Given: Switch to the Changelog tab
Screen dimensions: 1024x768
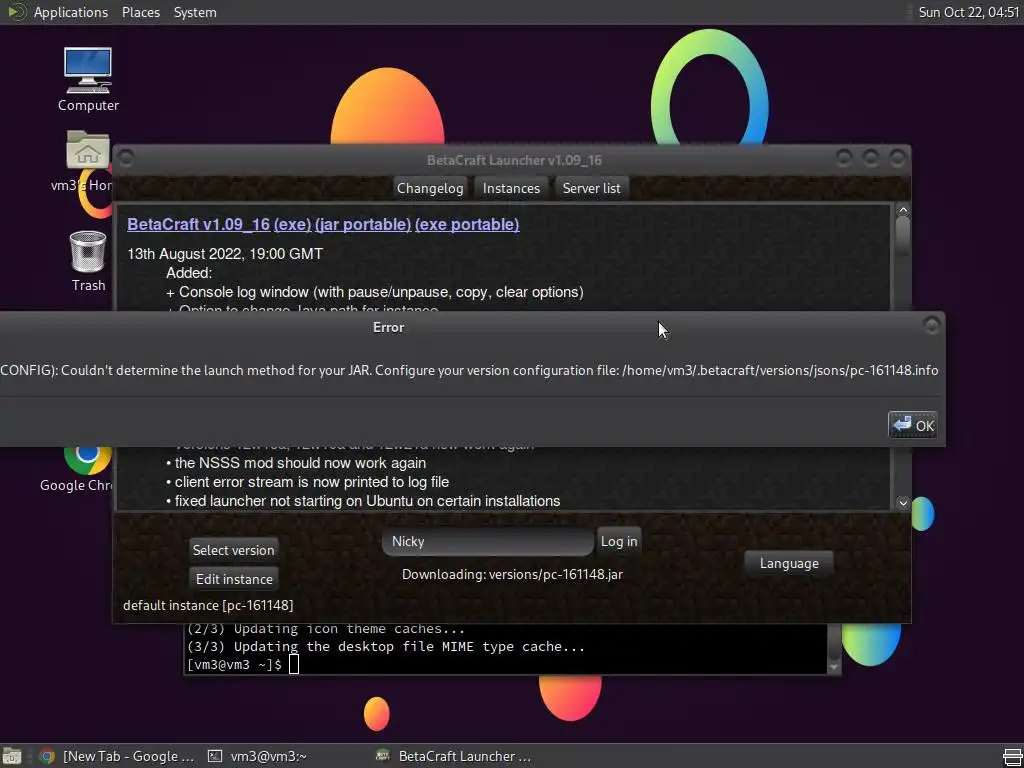Looking at the screenshot, I should click(430, 188).
